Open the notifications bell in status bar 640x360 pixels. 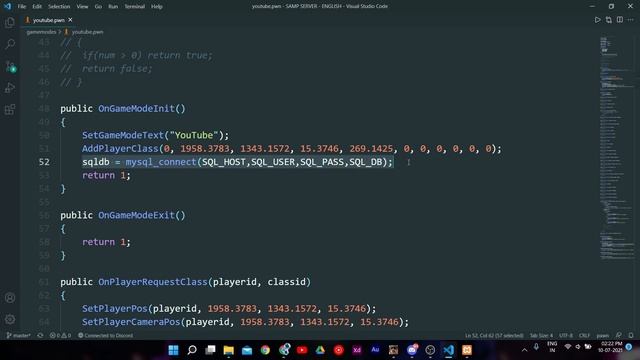point(631,336)
